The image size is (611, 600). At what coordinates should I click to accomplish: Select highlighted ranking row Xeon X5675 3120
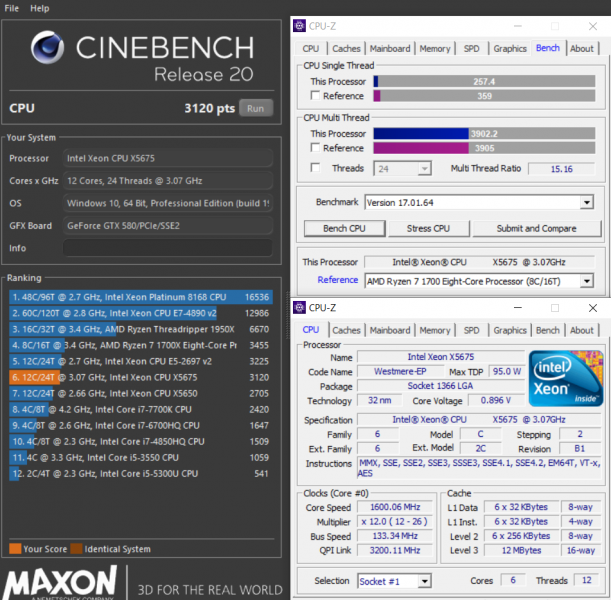[141, 378]
